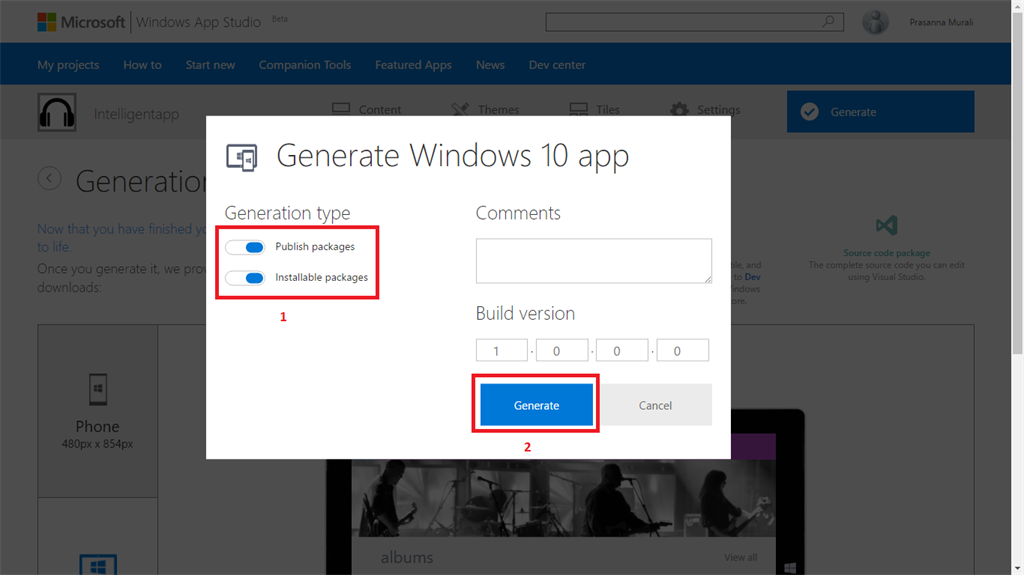
Task: Toggle the Publish packages switch
Action: [x=245, y=247]
